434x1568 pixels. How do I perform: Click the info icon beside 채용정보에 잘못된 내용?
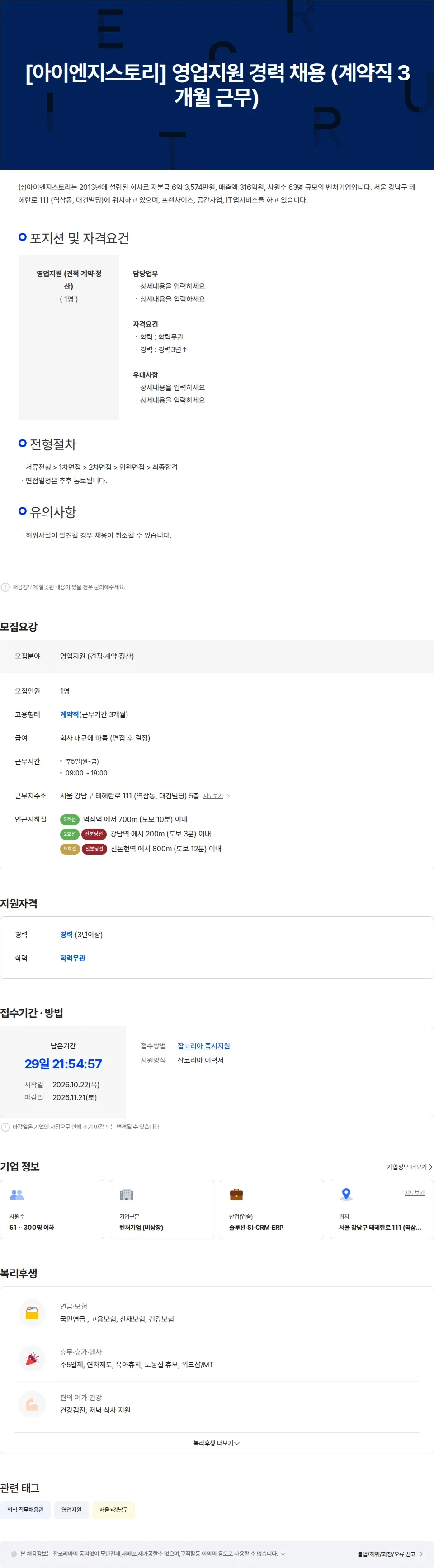(x=5, y=587)
